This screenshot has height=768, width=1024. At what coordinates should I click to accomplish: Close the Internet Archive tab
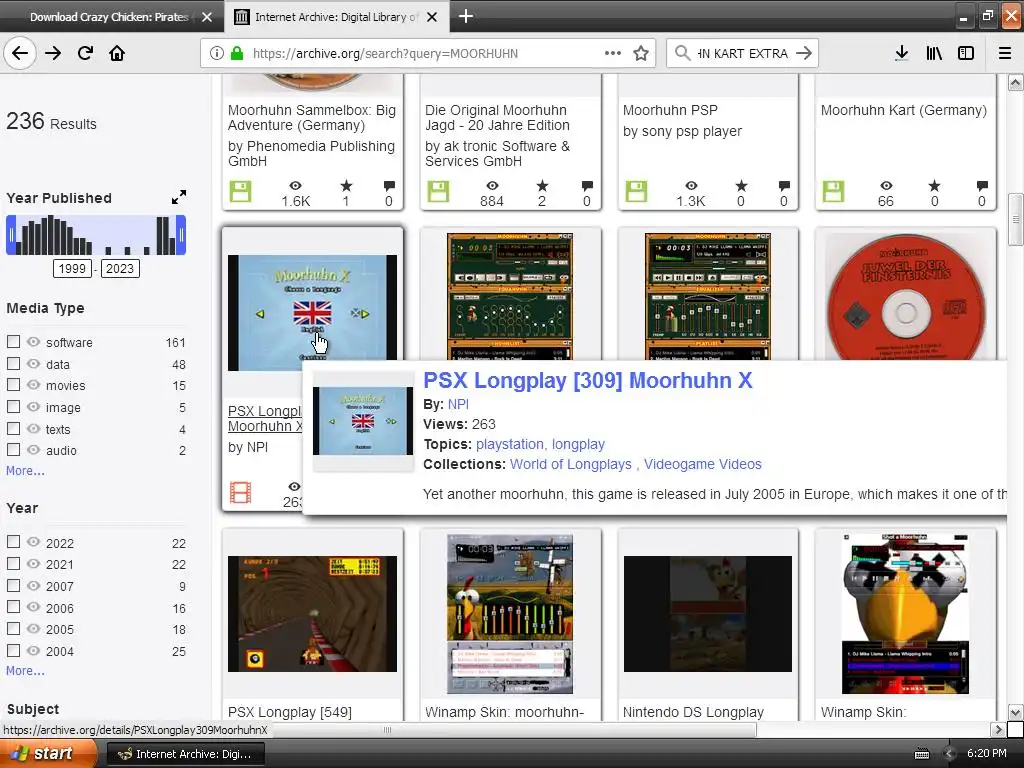click(x=432, y=17)
